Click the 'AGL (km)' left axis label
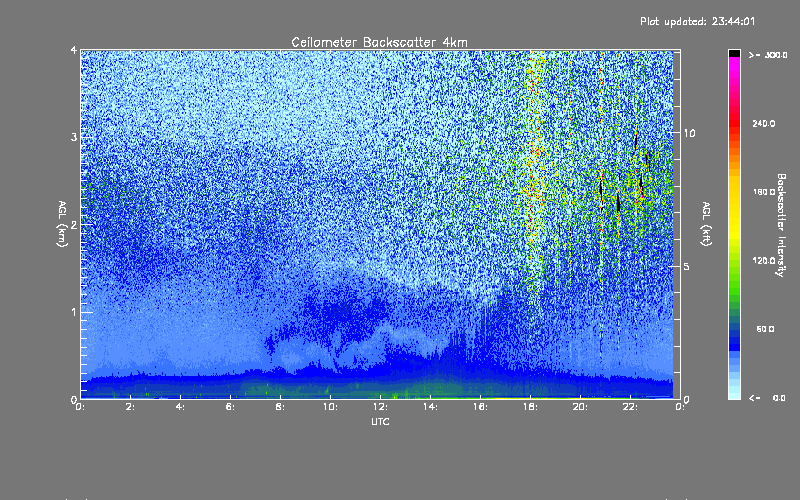Image resolution: width=800 pixels, height=500 pixels. pos(62,224)
